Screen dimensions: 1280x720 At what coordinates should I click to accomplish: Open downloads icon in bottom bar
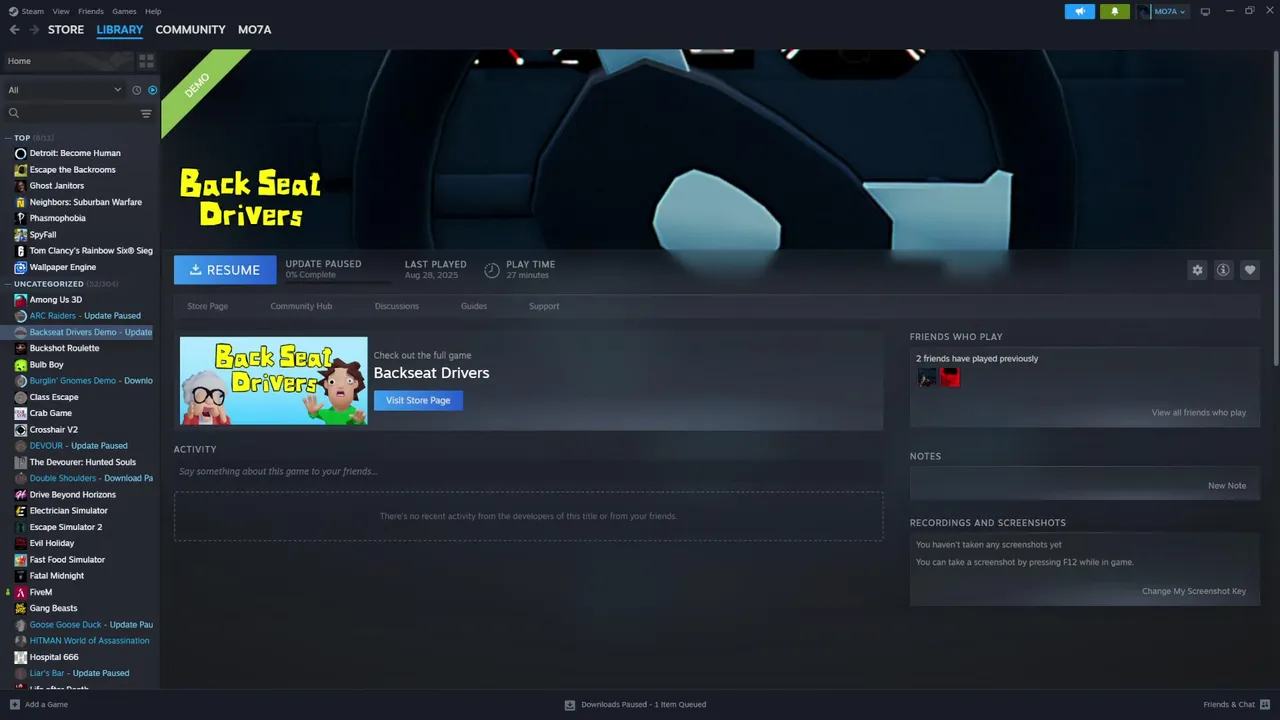(x=570, y=704)
